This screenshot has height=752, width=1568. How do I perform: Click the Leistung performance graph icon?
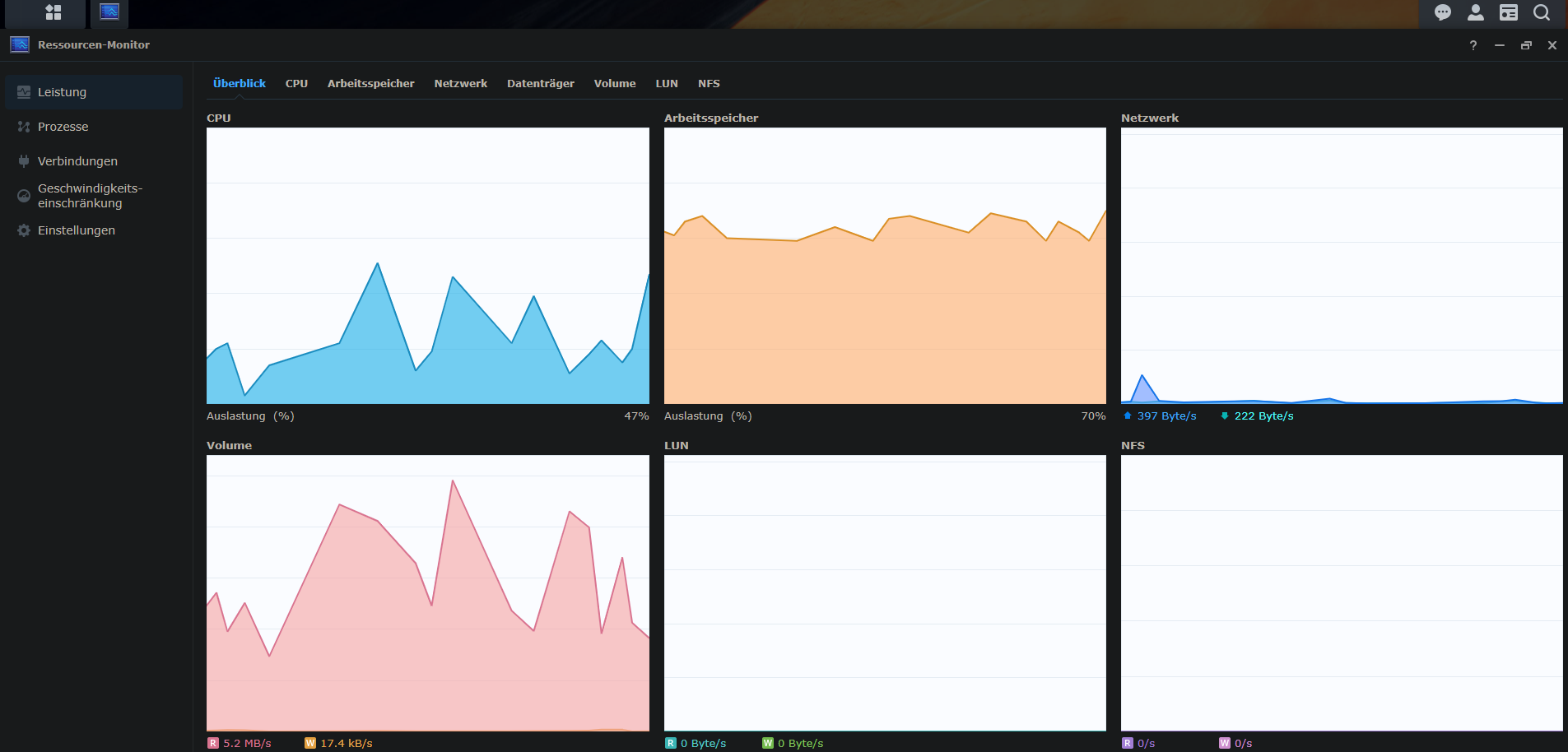point(23,91)
